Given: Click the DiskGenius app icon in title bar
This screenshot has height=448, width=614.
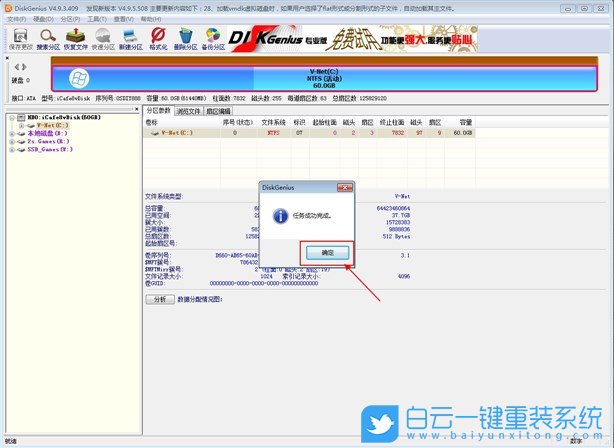Looking at the screenshot, I should [8, 8].
